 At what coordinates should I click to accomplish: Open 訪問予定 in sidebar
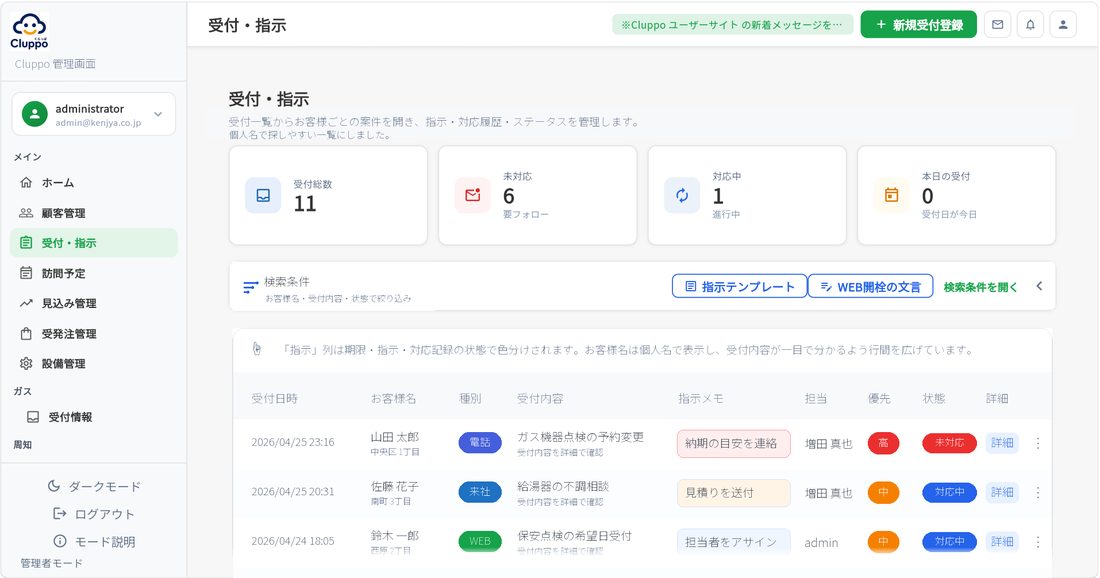(x=94, y=273)
